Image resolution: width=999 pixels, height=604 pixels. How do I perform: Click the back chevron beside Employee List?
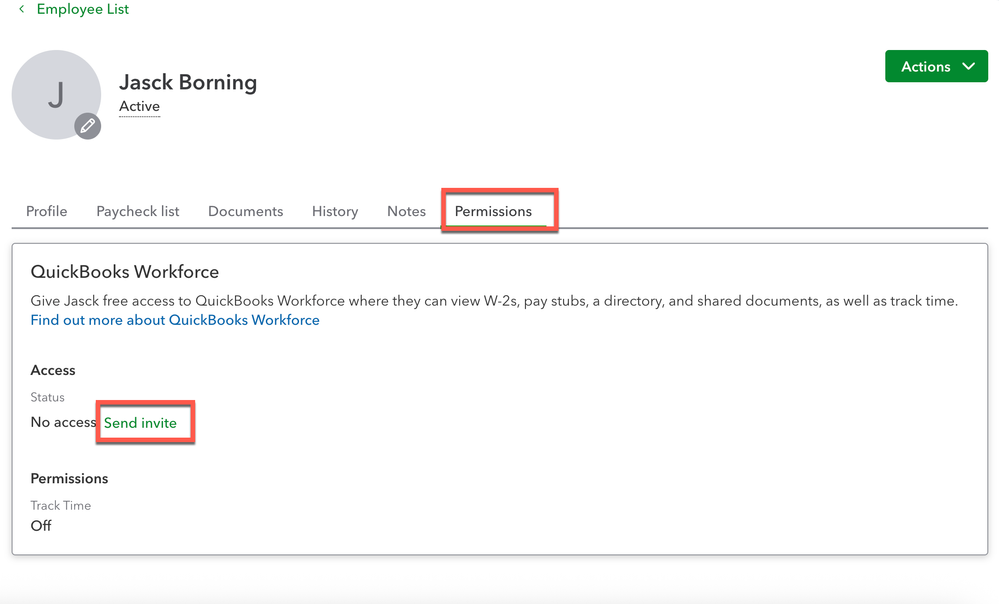(x=22, y=9)
